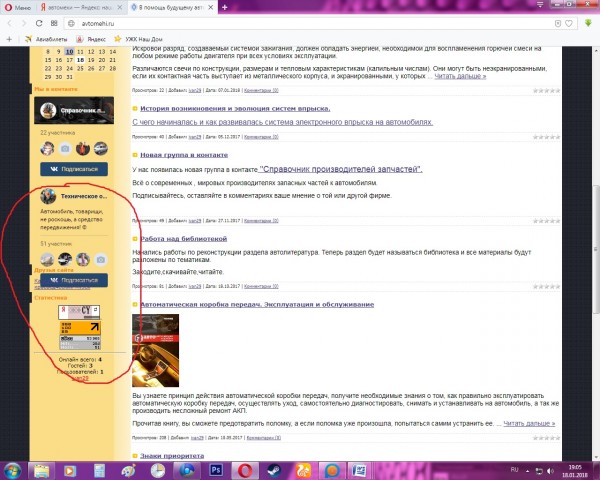Viewport: 600px width, 480px height.
Task: Close the 'В помощь будущему' tab
Action: [211, 7]
